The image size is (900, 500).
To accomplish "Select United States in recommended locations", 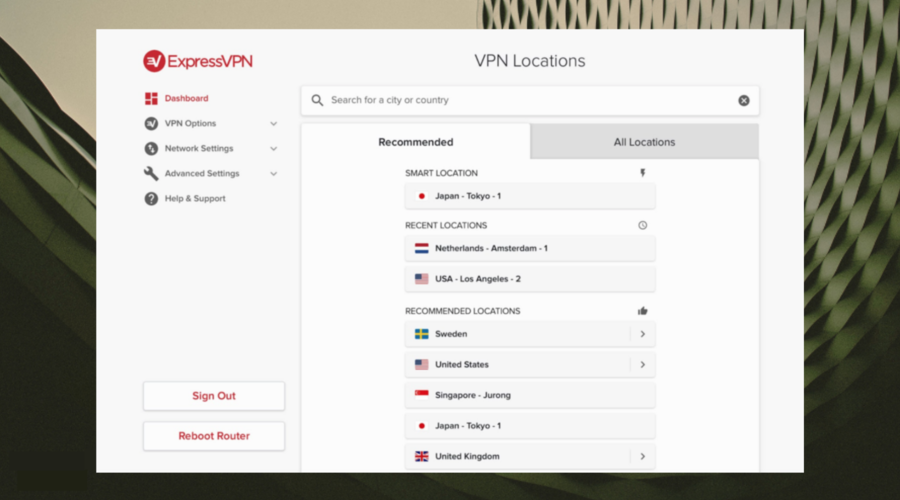I will [x=530, y=365].
